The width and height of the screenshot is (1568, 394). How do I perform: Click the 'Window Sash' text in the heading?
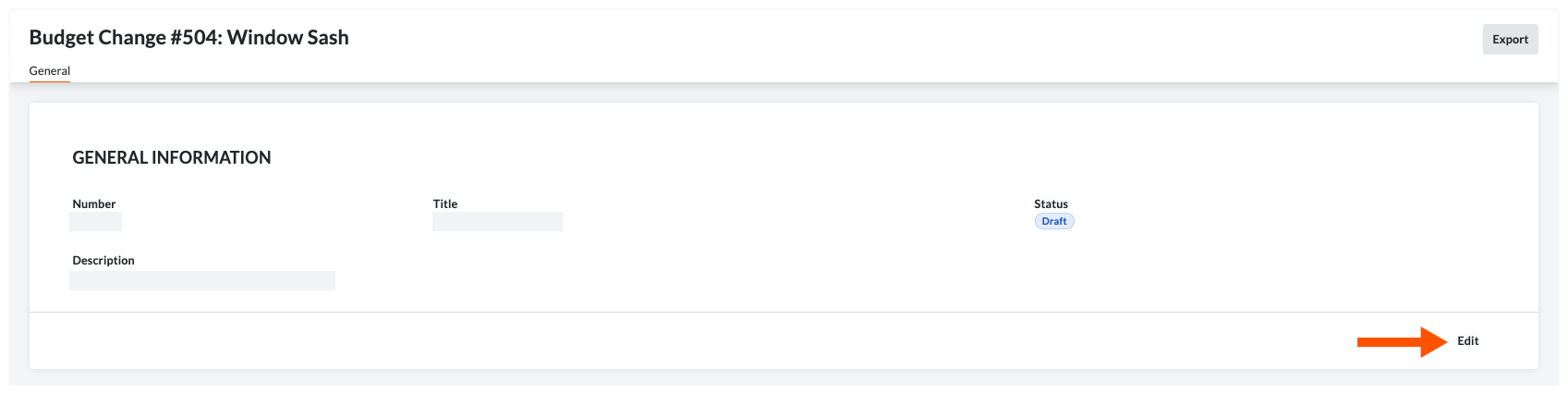(288, 38)
